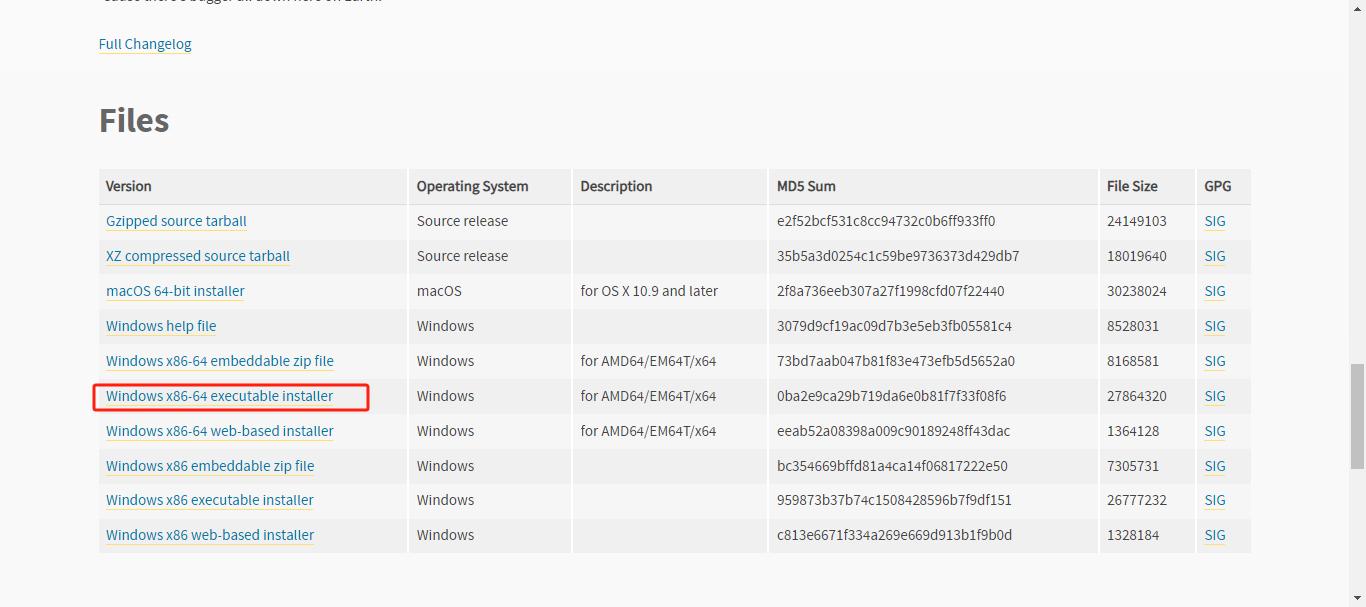The width and height of the screenshot is (1366, 607).
Task: Click Windows x86 web-based installer link
Action: (210, 535)
